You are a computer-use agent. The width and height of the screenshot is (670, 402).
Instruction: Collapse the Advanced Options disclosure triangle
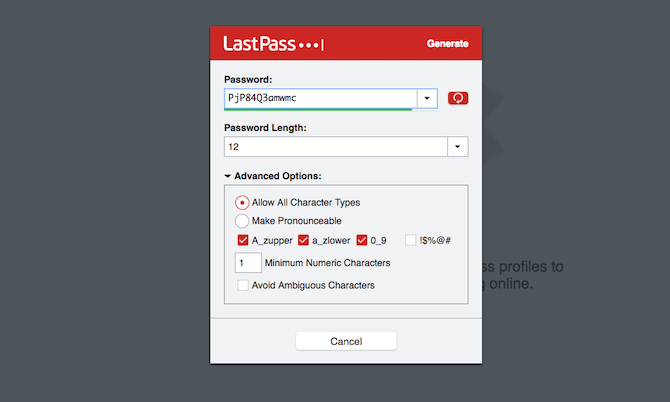pos(228,176)
